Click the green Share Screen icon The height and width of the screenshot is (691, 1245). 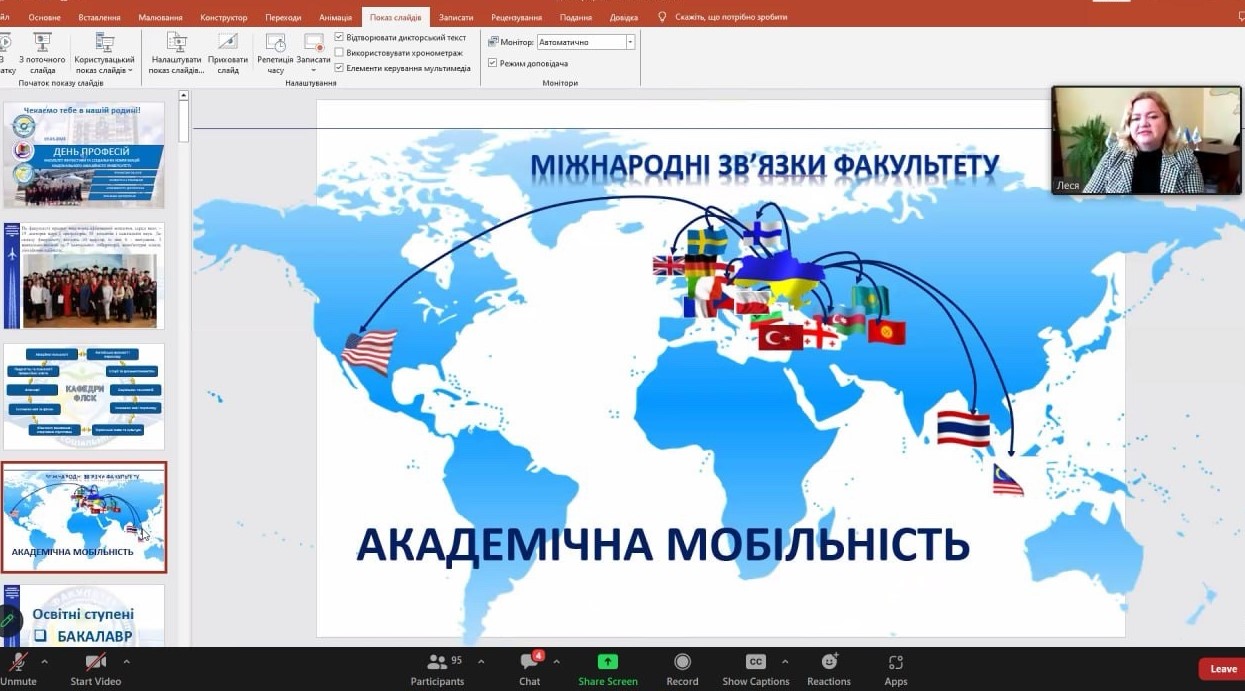607,662
